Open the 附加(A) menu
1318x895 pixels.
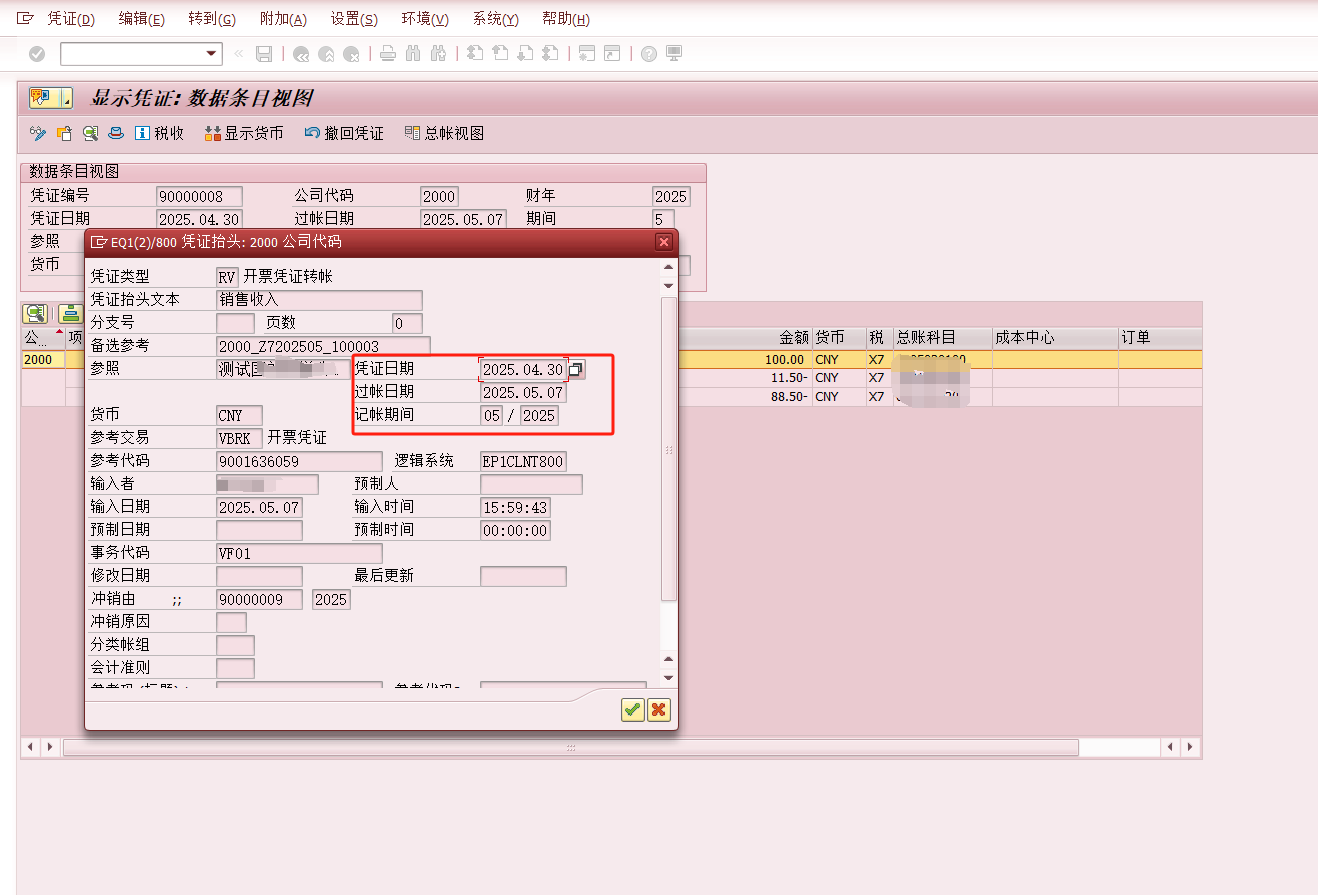(x=283, y=19)
